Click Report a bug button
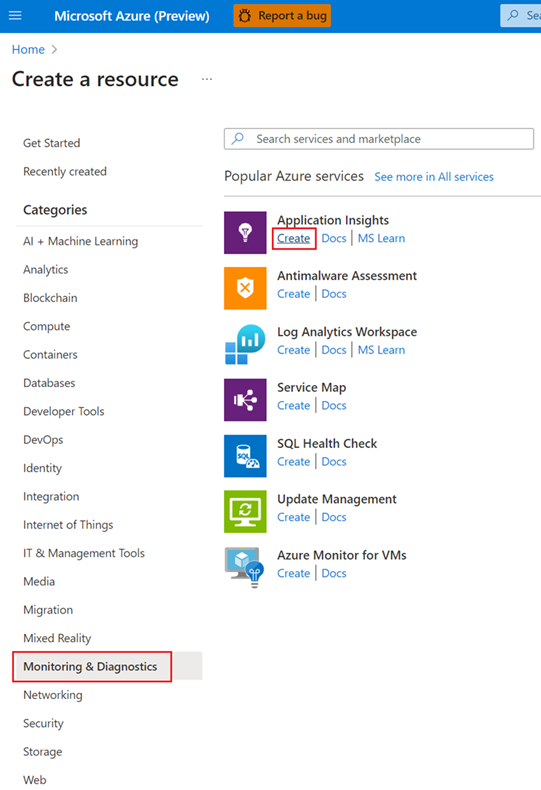This screenshot has width=541, height=790. (282, 16)
